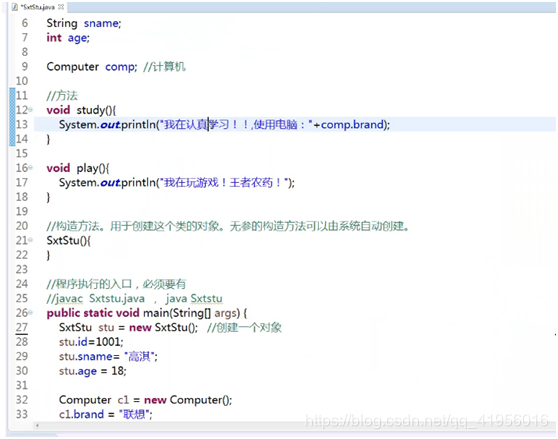Click 'void play(){' method header

(78, 168)
